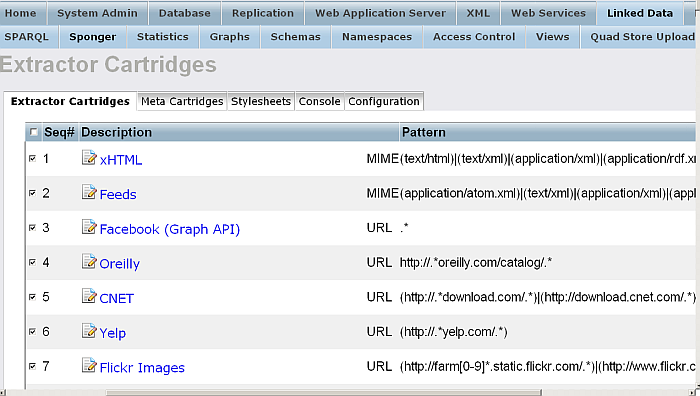Screen dimensions: 700x396
Task: Open the Web Services menu
Action: (548, 13)
